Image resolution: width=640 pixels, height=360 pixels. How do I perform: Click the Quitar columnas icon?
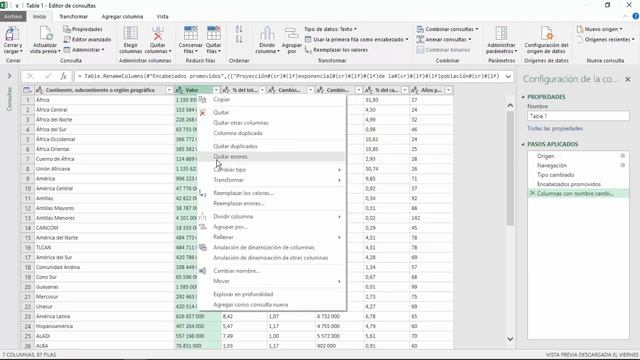tap(158, 34)
